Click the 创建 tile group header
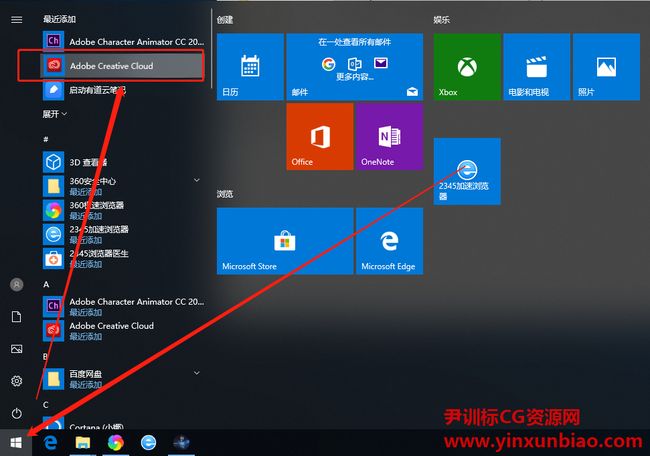 click(225, 19)
